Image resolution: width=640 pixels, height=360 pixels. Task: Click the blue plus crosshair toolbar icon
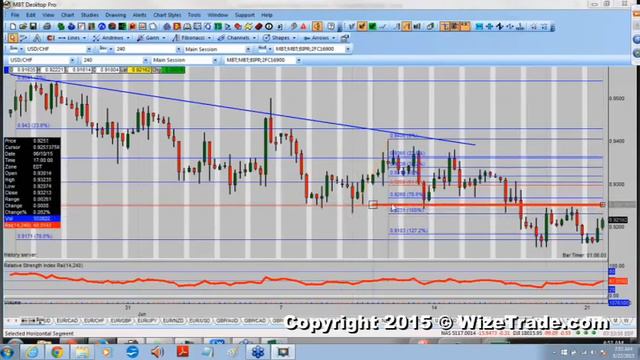point(489,27)
